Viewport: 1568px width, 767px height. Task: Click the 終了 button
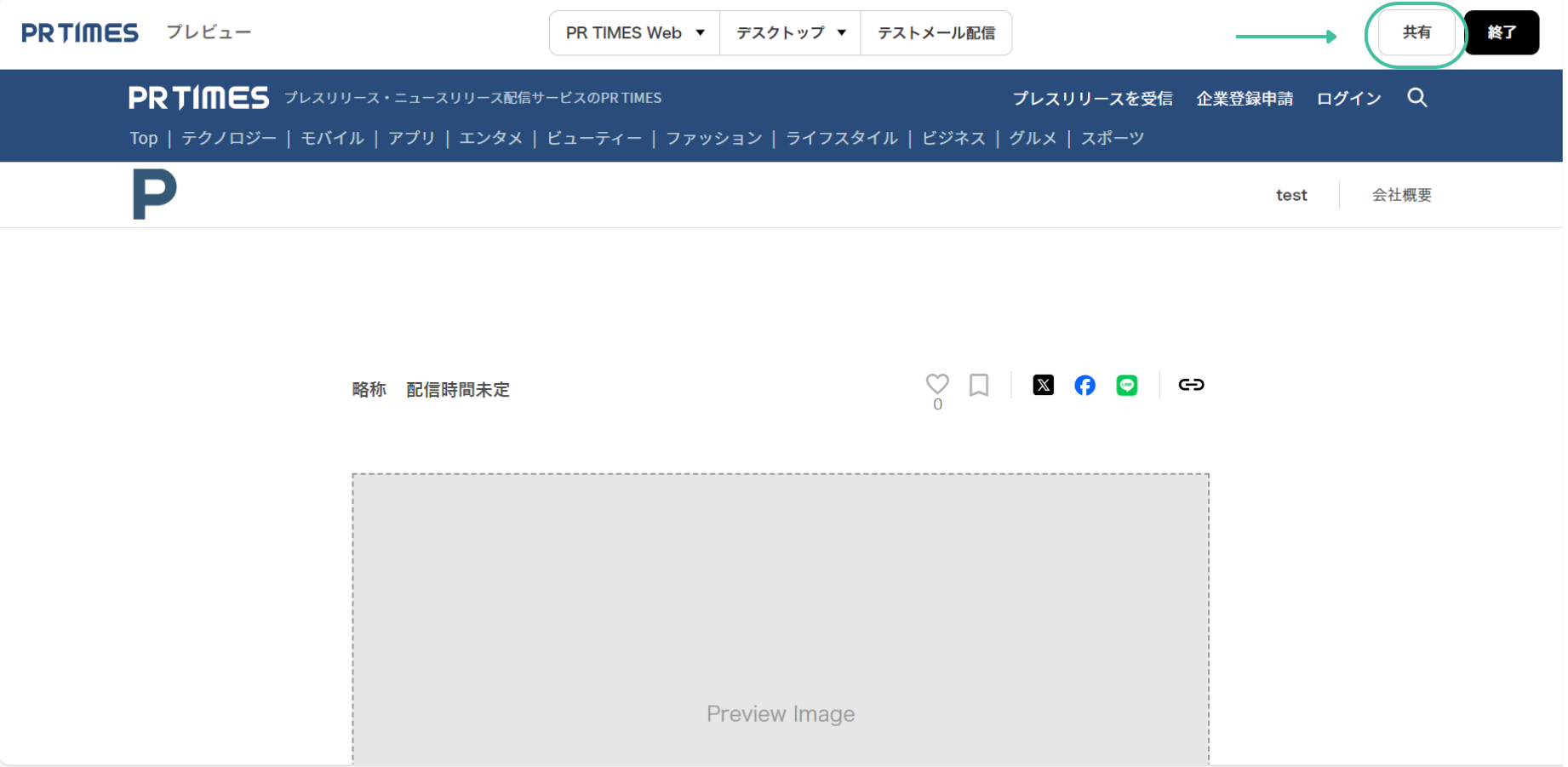click(x=1502, y=32)
